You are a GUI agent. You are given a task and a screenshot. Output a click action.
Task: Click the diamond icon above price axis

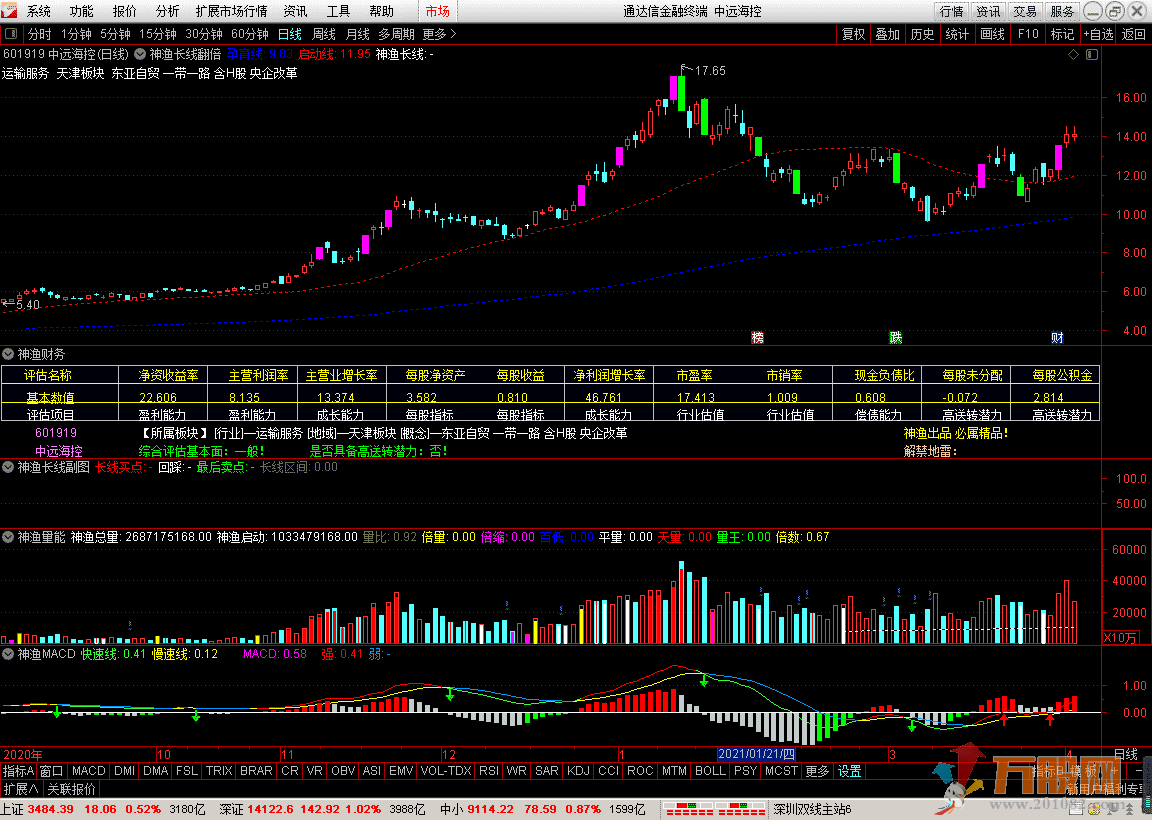click(1073, 54)
